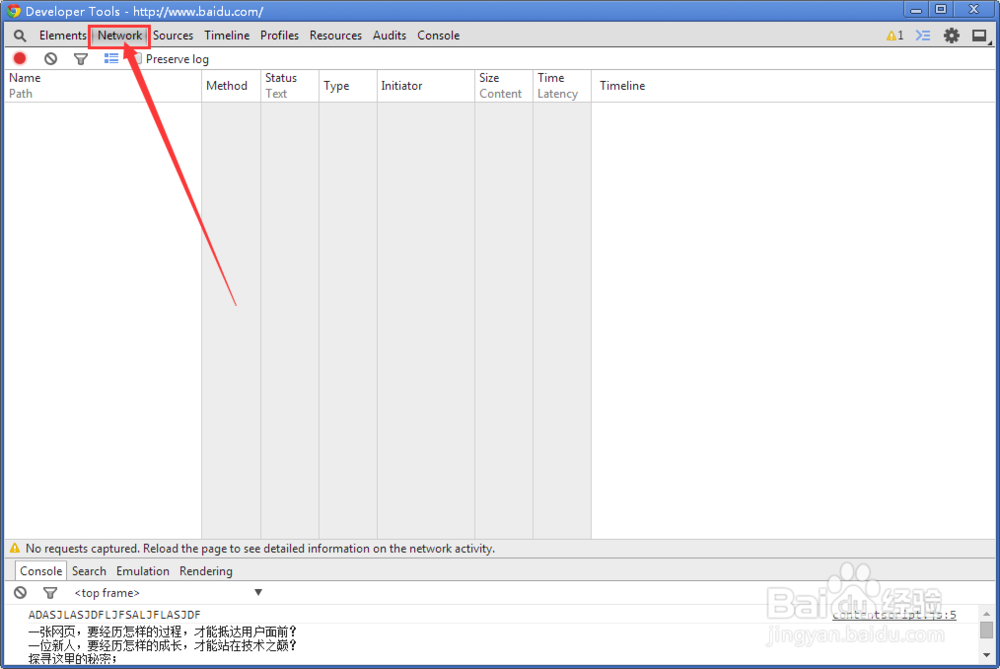The height and width of the screenshot is (669, 1000).
Task: Click the Preserve log label
Action: (x=177, y=59)
